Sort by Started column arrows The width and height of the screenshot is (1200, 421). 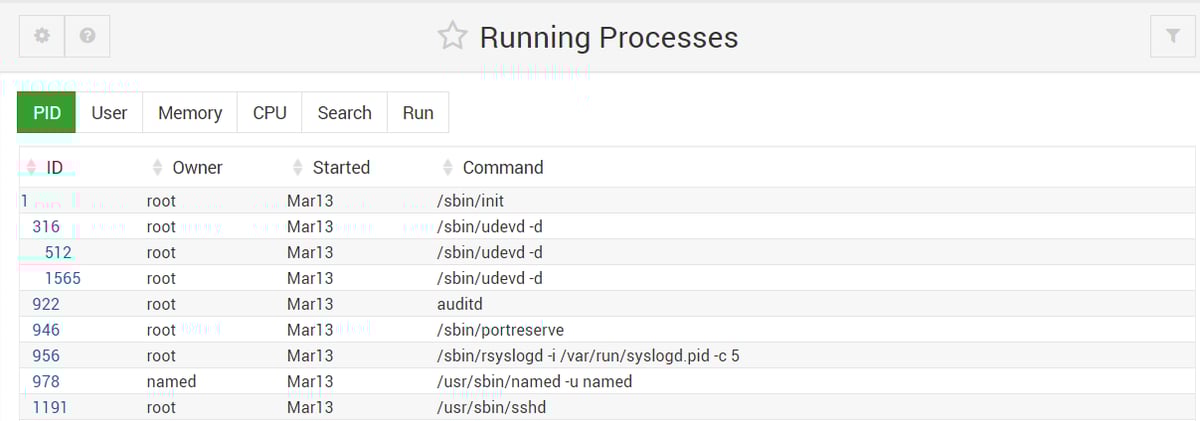(x=297, y=167)
